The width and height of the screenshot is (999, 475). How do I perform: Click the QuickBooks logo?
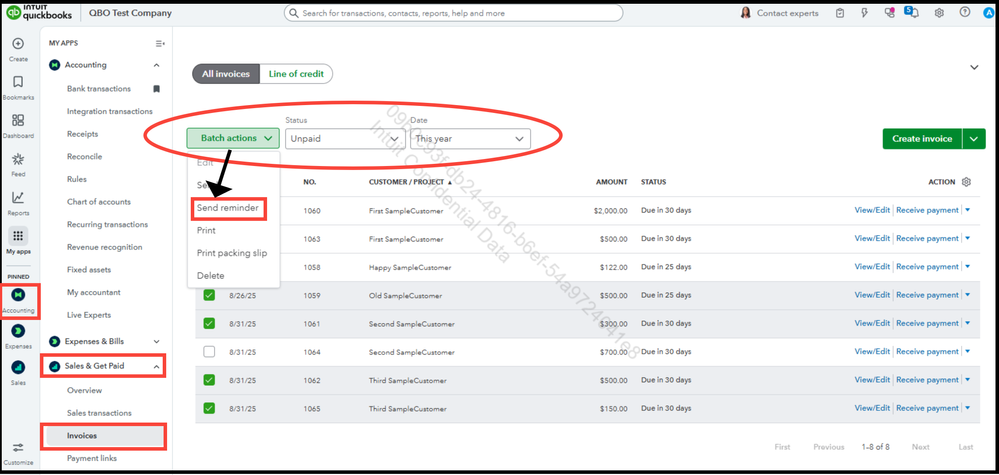(40, 13)
